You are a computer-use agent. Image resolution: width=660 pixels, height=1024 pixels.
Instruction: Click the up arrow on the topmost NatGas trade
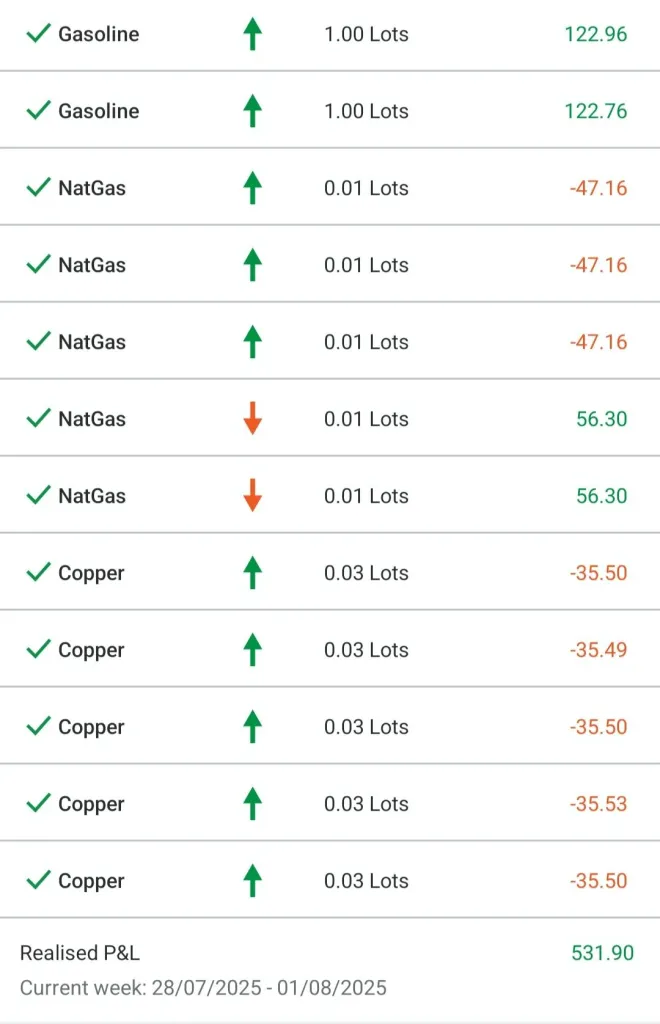coord(253,188)
